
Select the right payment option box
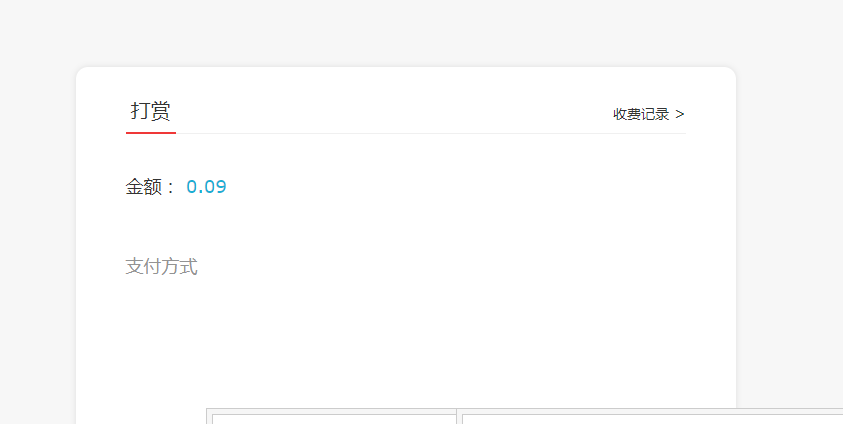[650, 417]
